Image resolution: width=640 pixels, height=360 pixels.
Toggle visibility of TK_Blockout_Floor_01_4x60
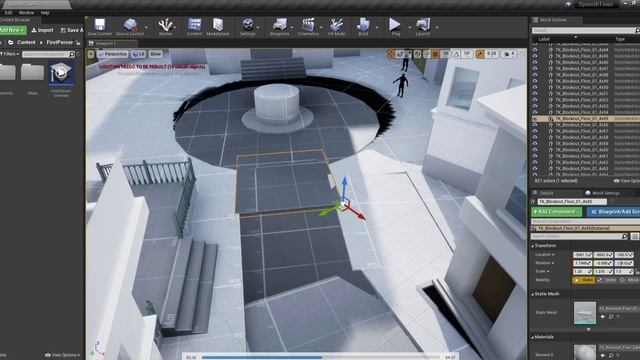[535, 150]
